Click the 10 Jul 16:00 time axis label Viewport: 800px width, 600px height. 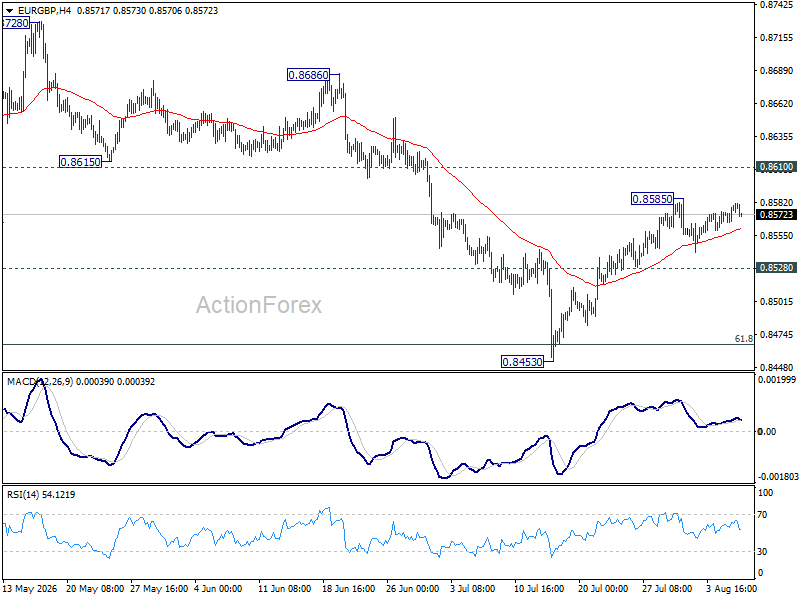(539, 588)
